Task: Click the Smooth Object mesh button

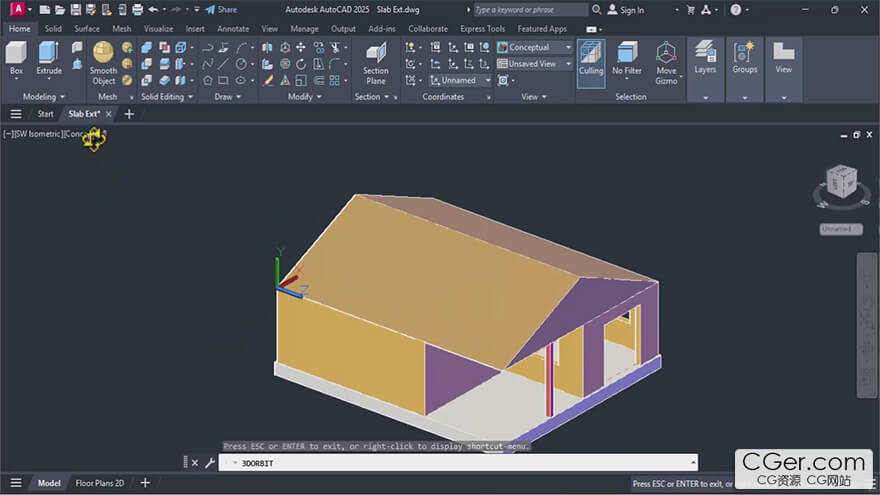Action: [x=103, y=63]
